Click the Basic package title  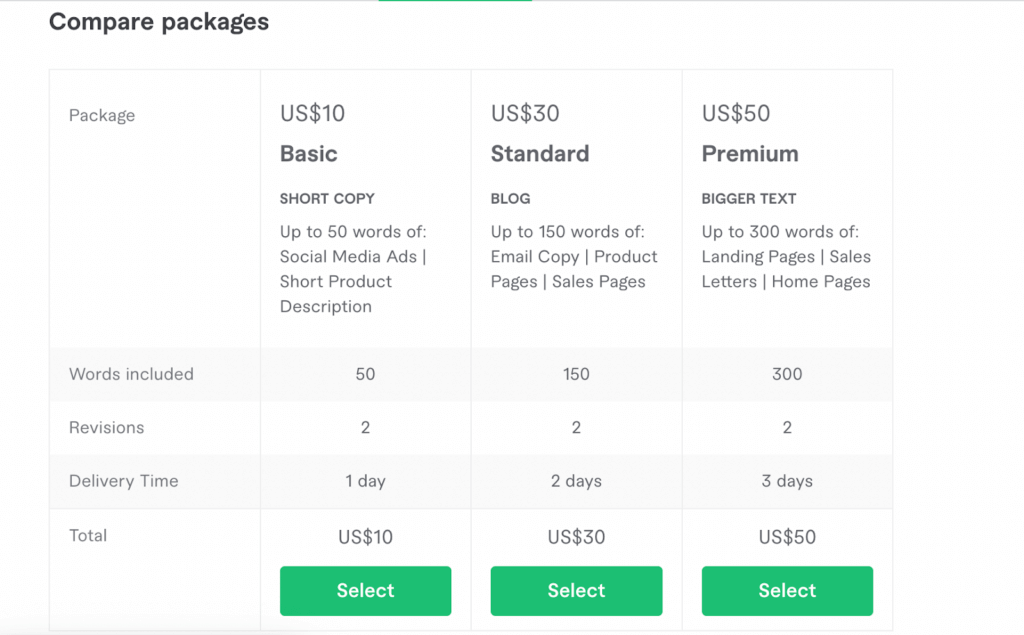[x=308, y=154]
